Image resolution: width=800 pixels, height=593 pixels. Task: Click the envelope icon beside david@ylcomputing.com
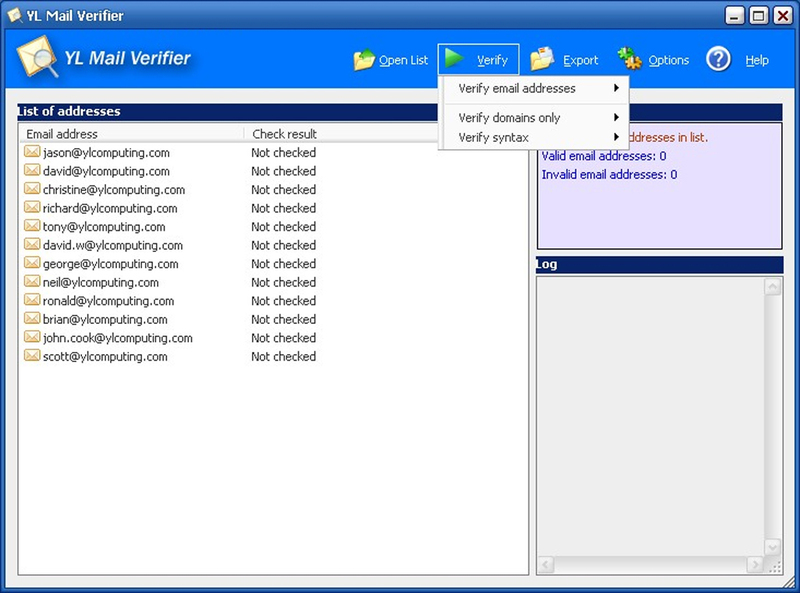point(32,170)
